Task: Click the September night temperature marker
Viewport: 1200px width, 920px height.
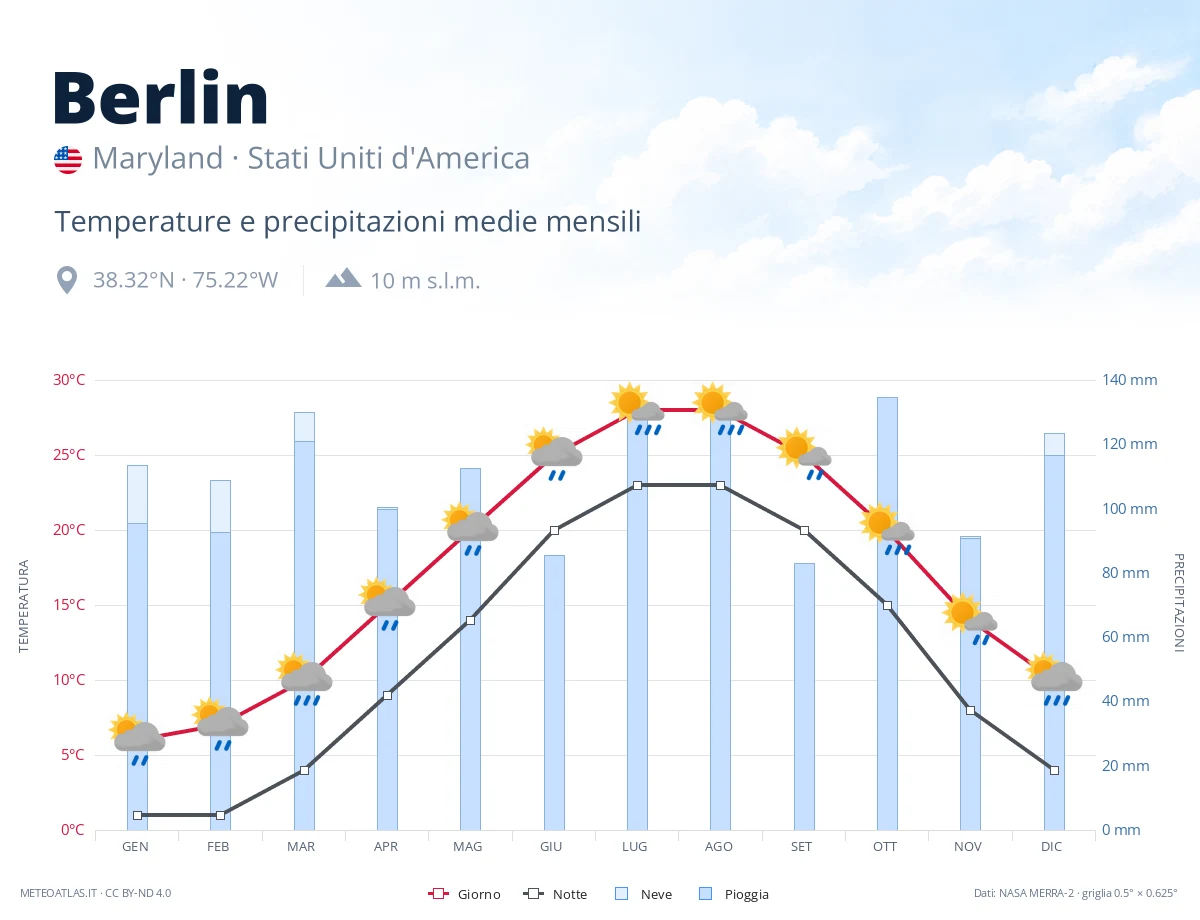Action: pyautogui.click(x=804, y=530)
